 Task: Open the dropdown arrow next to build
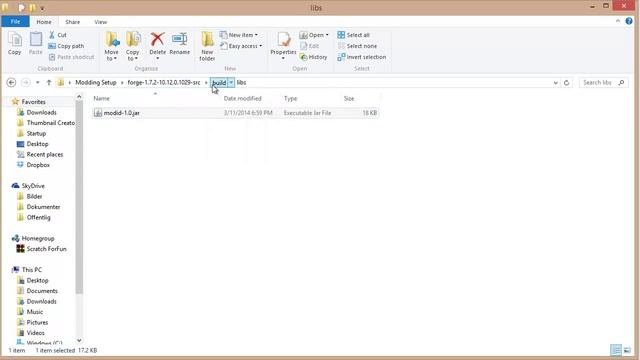231,82
